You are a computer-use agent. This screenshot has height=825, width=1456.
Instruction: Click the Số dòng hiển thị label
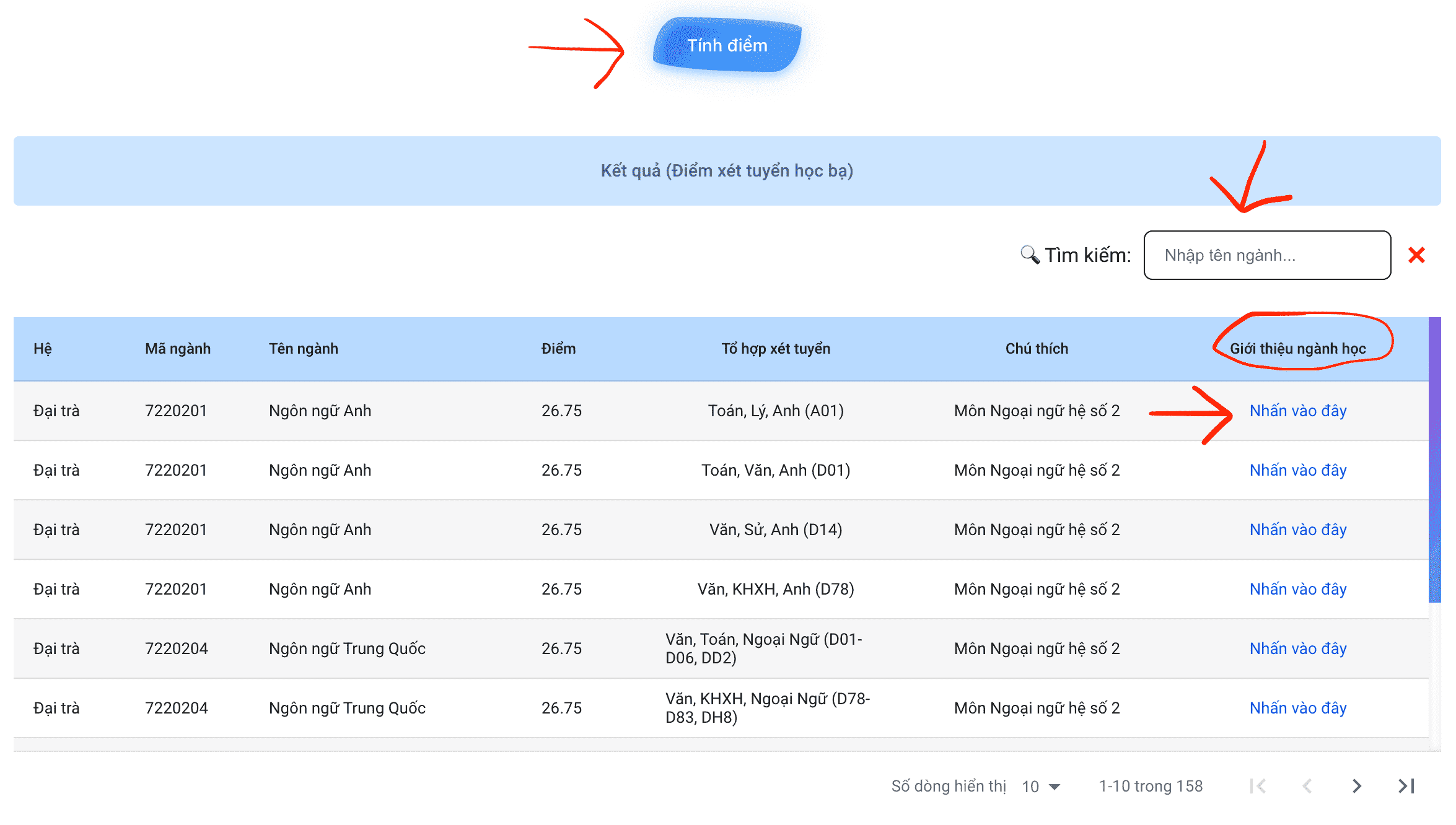pyautogui.click(x=949, y=787)
